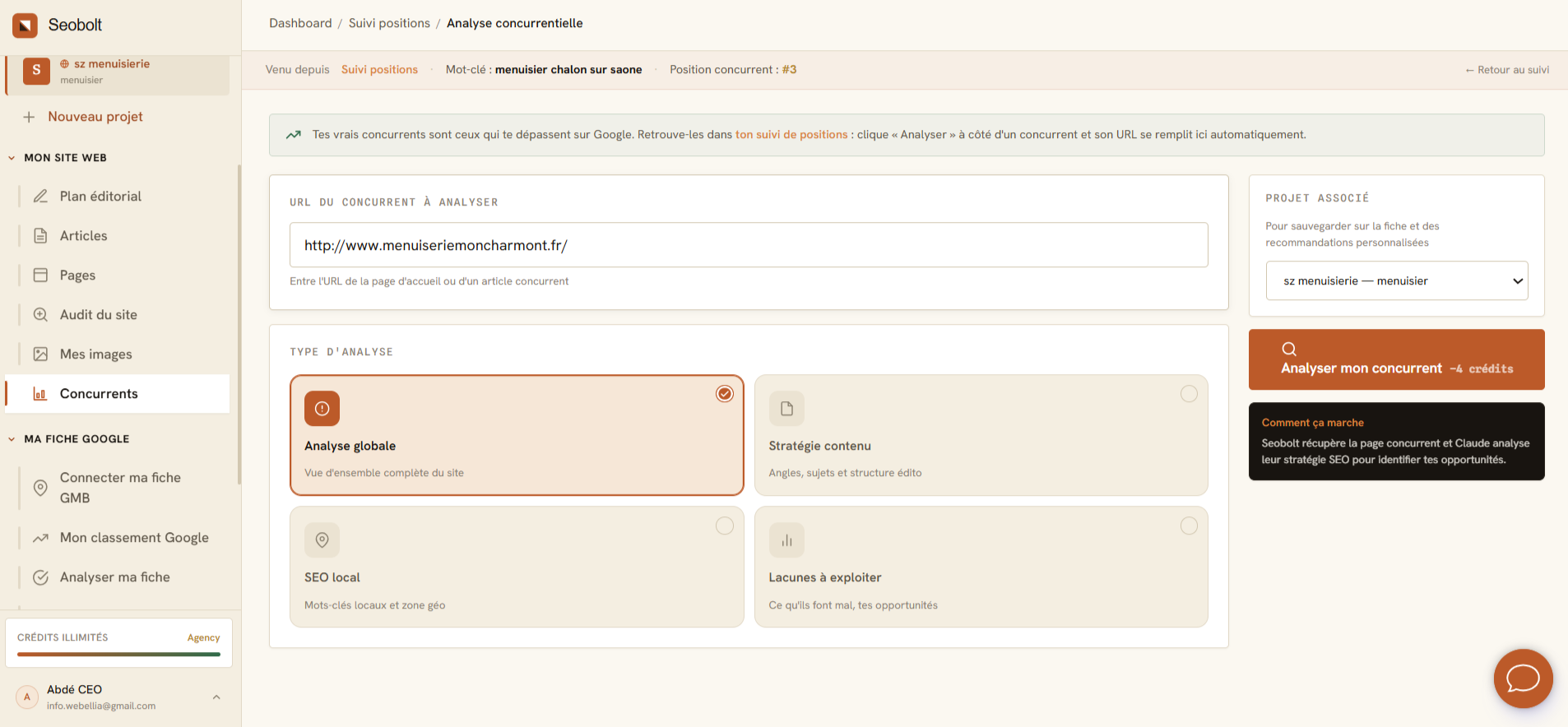Select the Lacunes à exploiter radio button

[1189, 526]
